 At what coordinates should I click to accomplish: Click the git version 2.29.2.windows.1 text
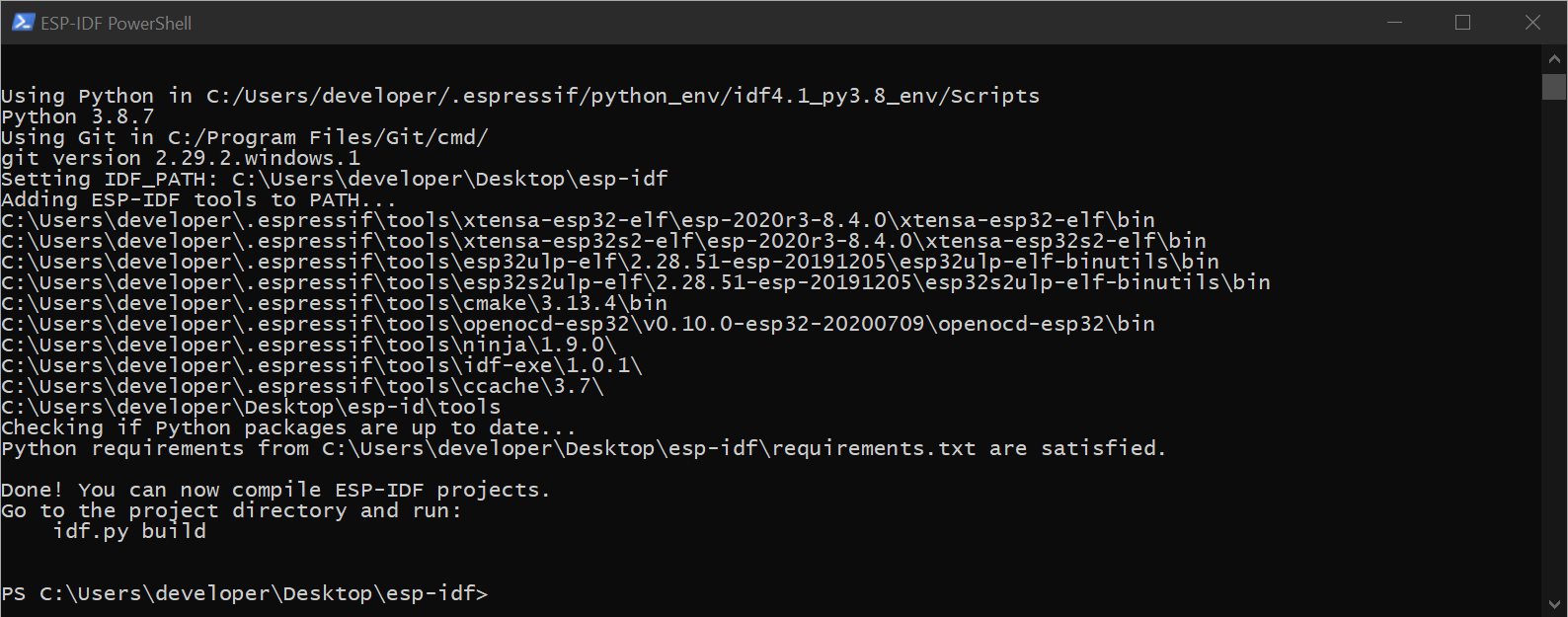coord(180,157)
